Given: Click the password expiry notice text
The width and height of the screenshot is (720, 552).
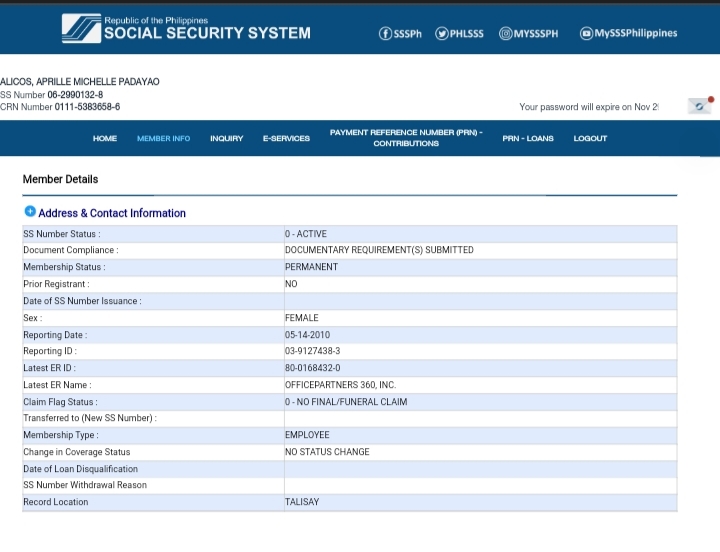Looking at the screenshot, I should coord(588,107).
